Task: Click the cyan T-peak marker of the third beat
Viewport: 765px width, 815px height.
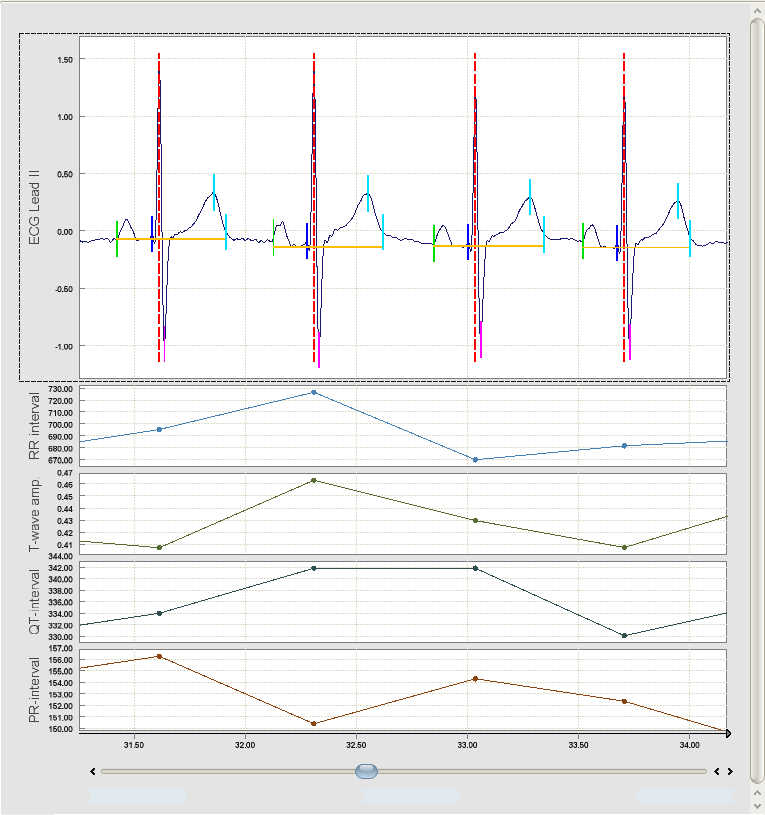Action: [x=530, y=197]
